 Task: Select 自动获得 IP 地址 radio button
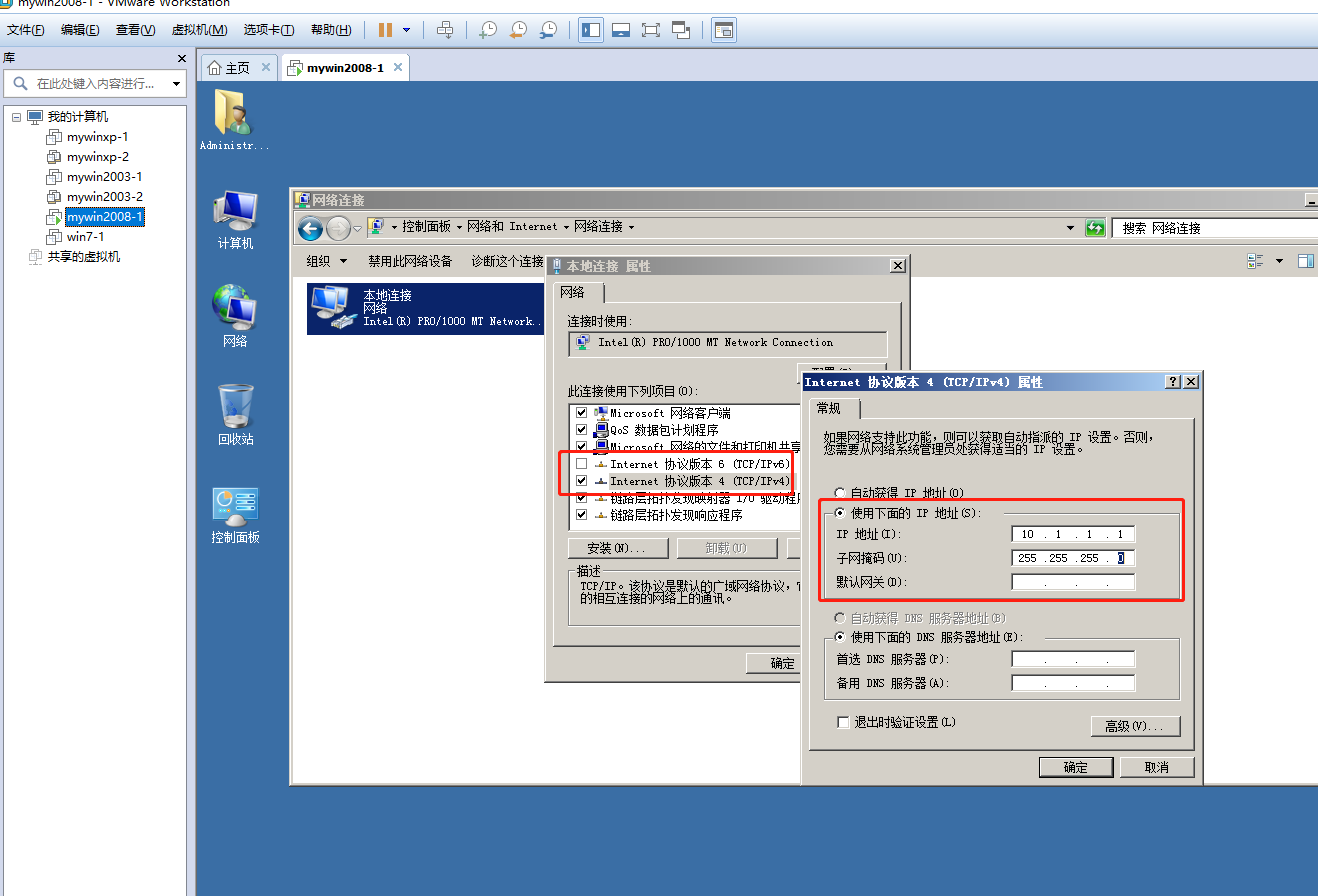point(838,493)
